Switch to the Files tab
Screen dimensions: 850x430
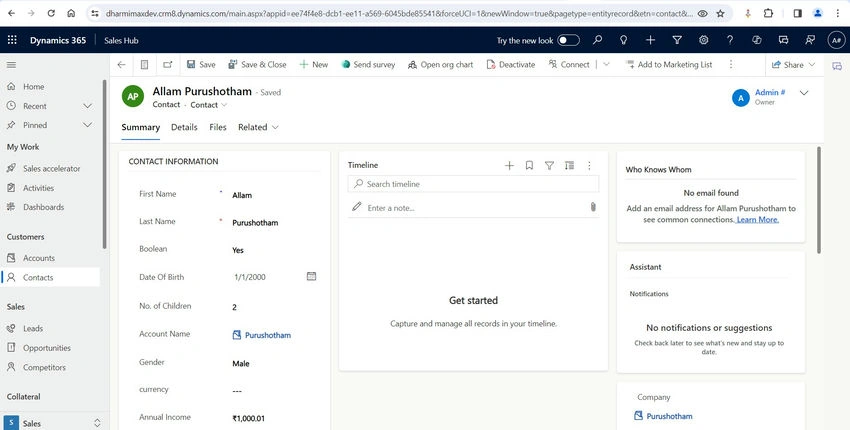pyautogui.click(x=218, y=127)
